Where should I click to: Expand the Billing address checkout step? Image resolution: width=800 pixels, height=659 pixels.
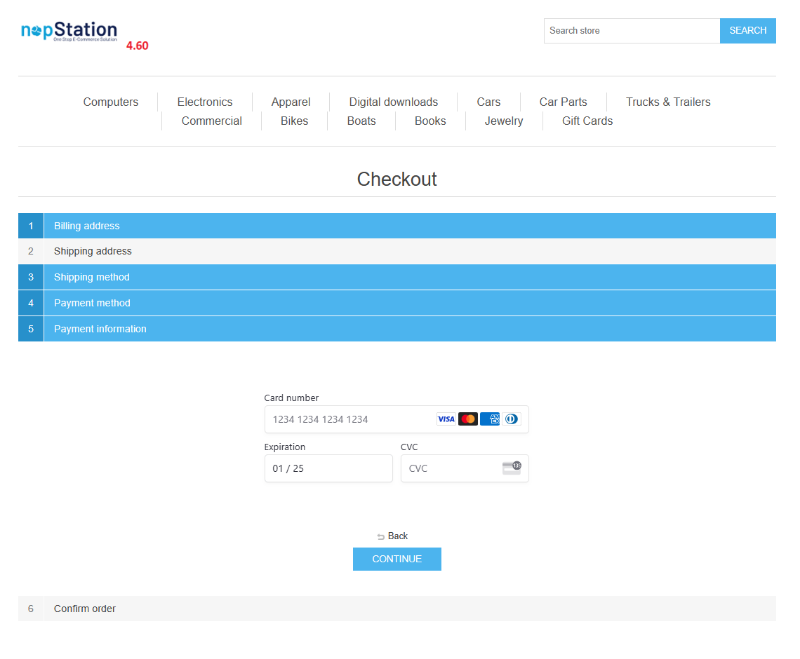click(397, 225)
